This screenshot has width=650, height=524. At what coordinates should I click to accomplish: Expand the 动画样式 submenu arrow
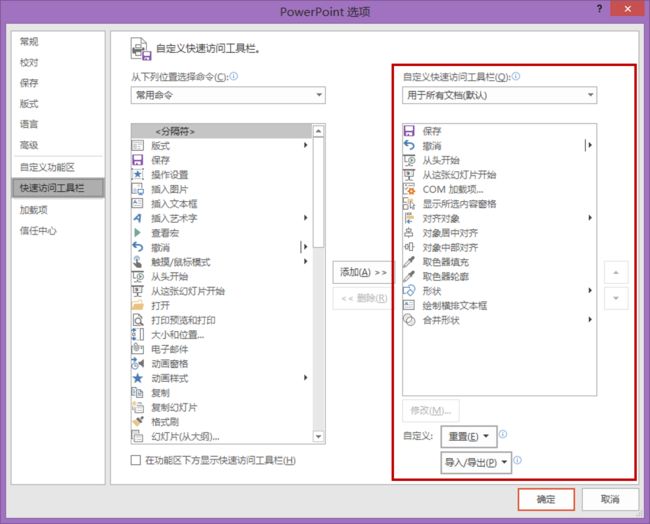tap(306, 378)
